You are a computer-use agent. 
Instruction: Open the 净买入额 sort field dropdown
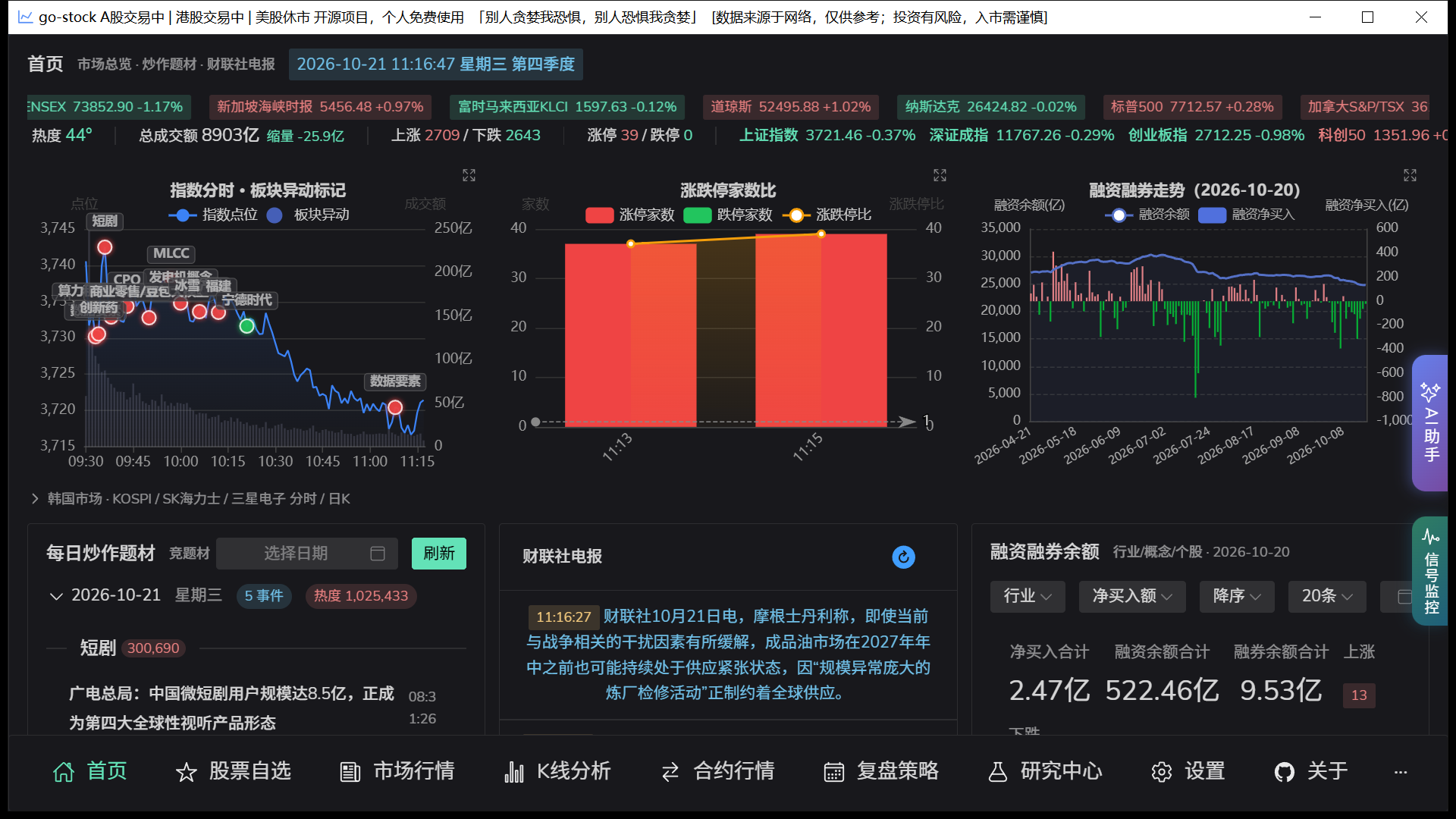click(x=1132, y=596)
